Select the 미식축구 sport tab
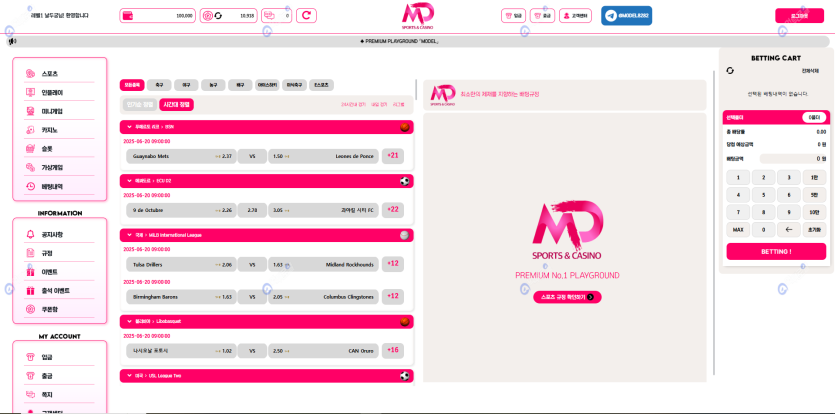The image size is (835, 414). pyautogui.click(x=294, y=85)
